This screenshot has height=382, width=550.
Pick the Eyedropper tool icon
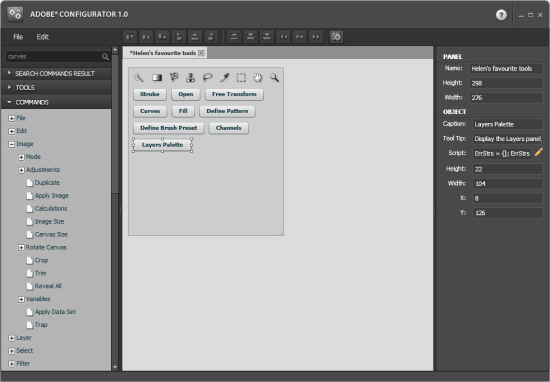224,78
